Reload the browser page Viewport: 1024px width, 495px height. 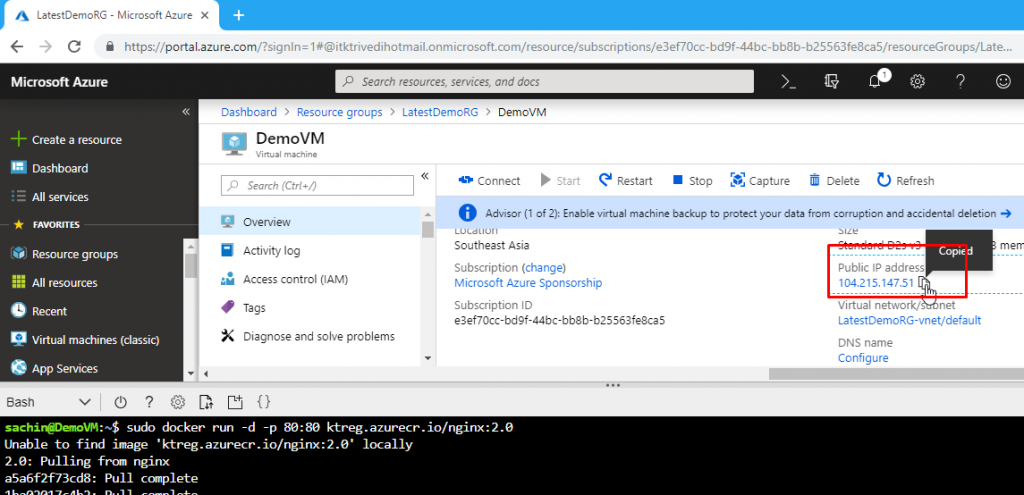74,46
